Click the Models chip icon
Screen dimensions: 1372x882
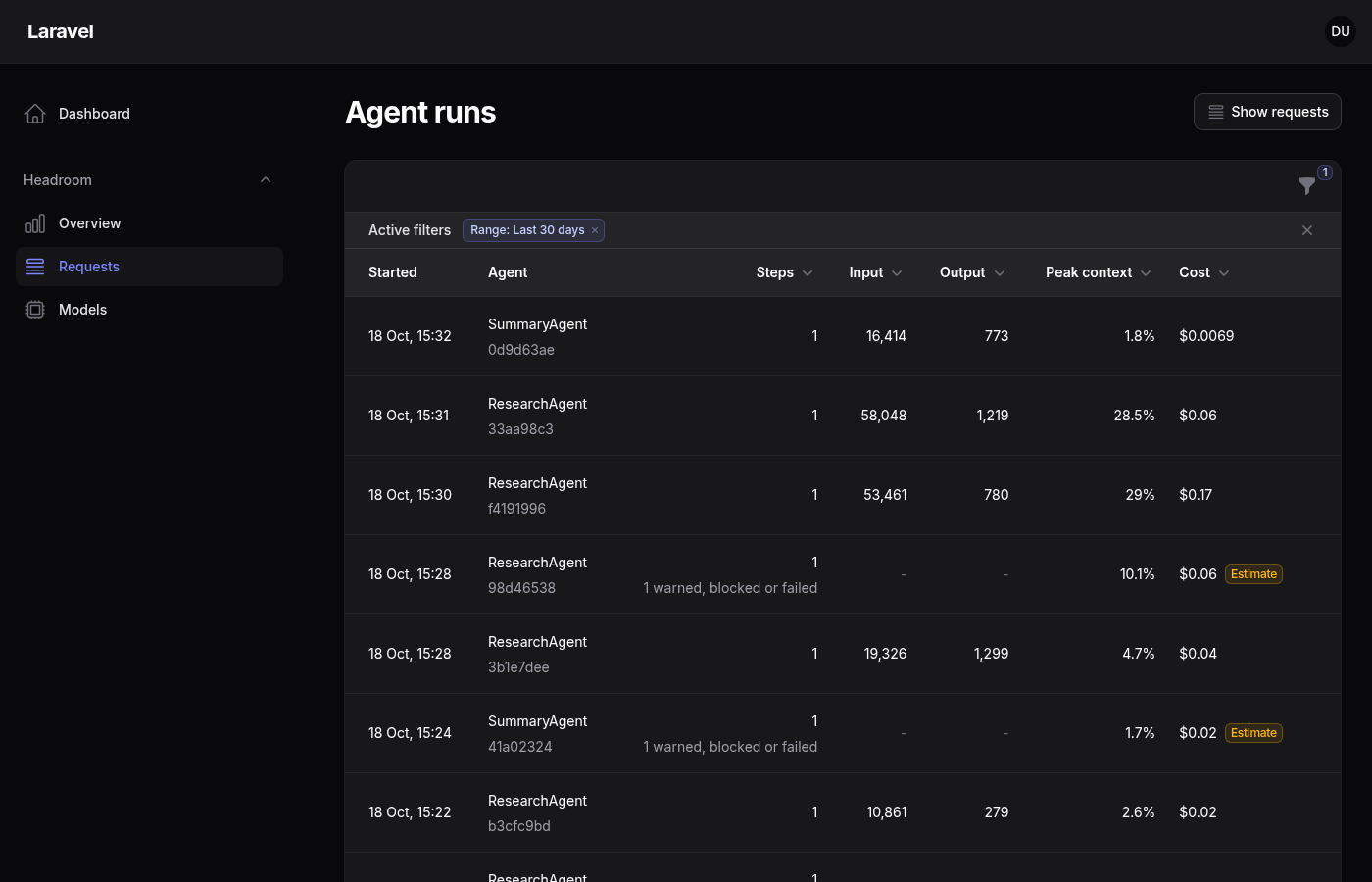coord(35,310)
